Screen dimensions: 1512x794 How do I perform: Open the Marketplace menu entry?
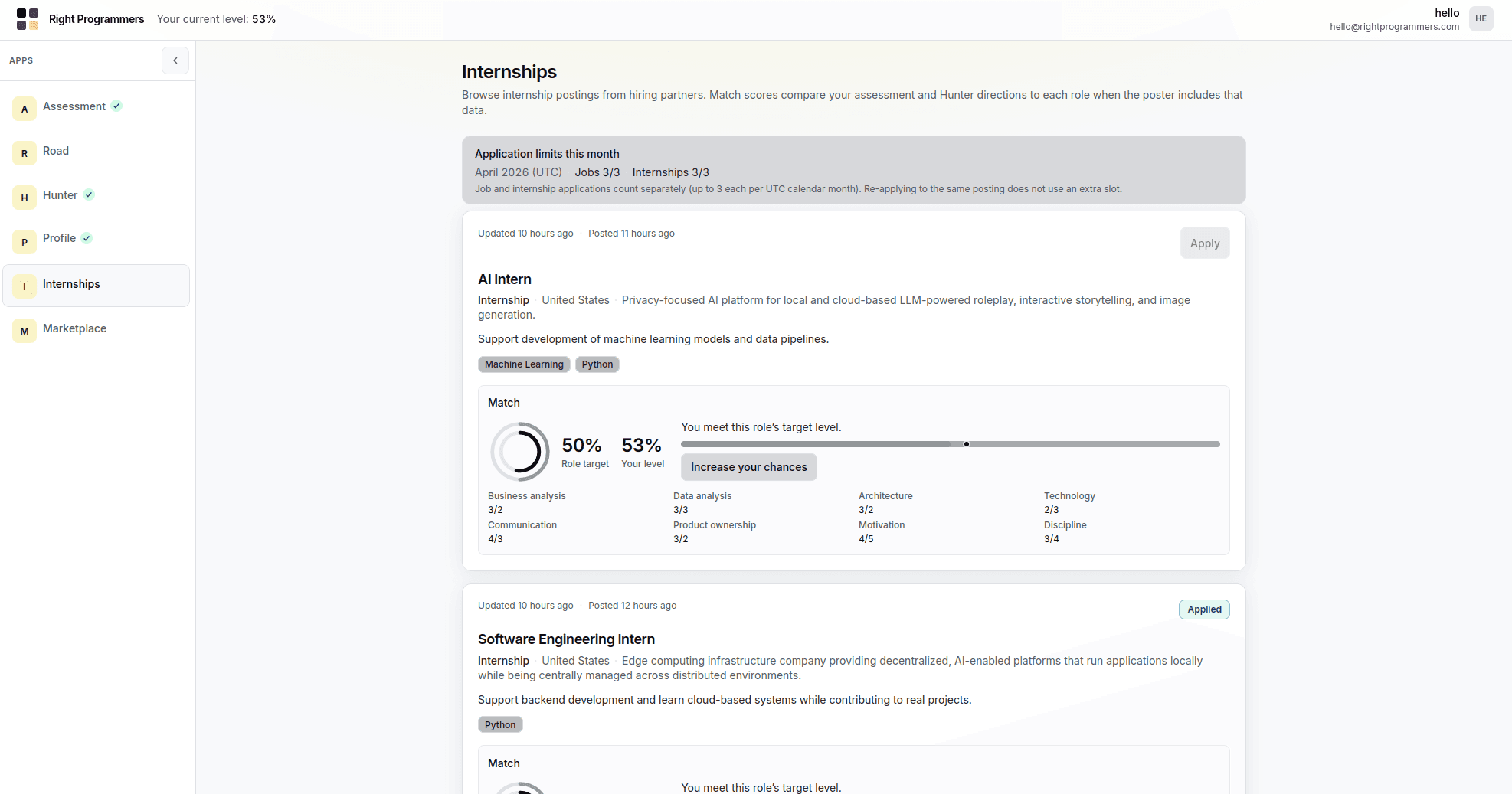(x=74, y=328)
